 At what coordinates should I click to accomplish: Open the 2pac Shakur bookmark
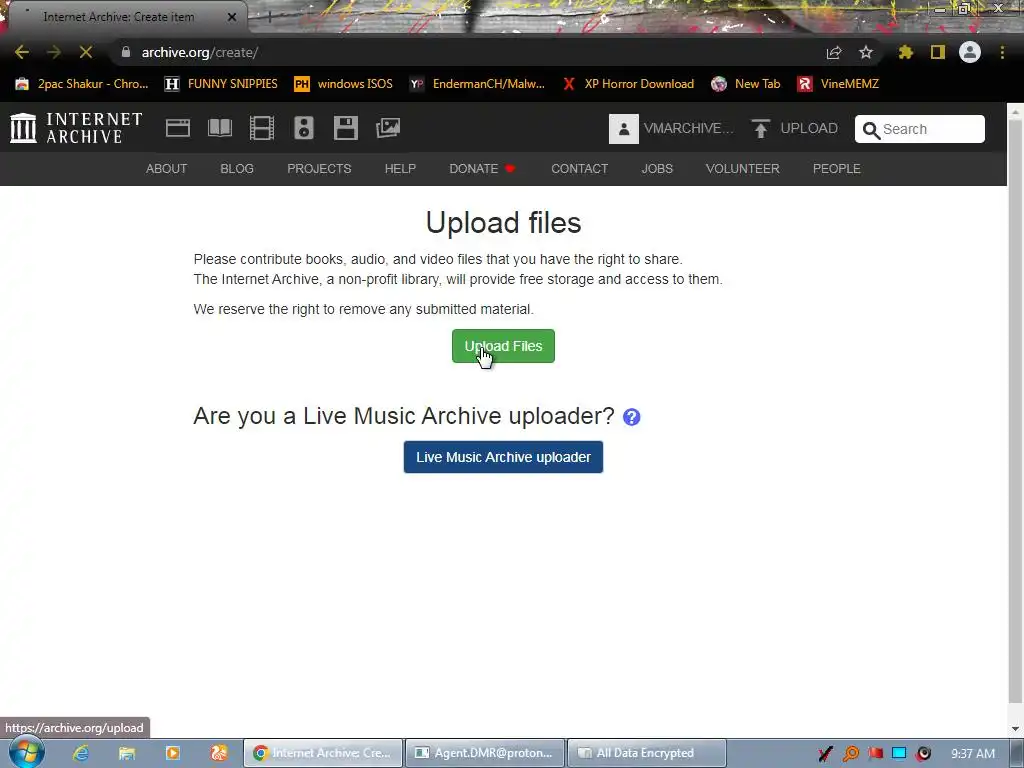coord(82,84)
